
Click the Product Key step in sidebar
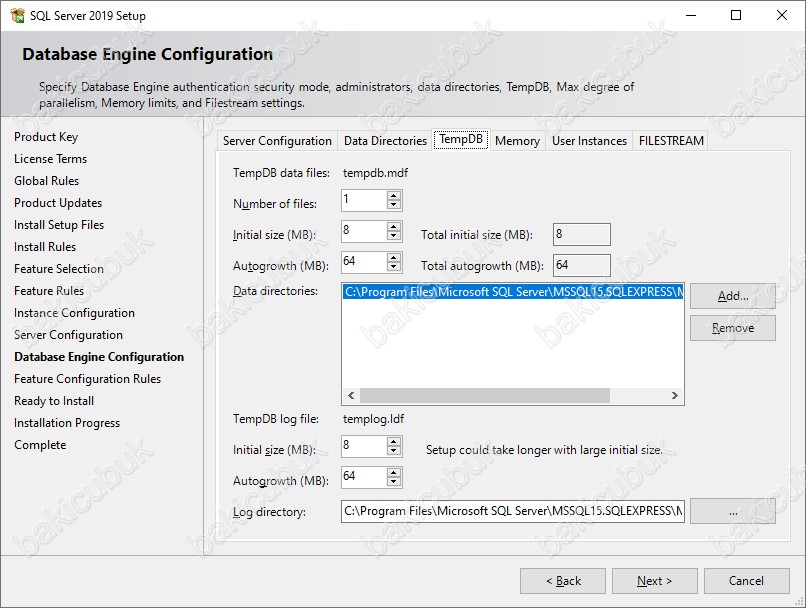pos(46,137)
